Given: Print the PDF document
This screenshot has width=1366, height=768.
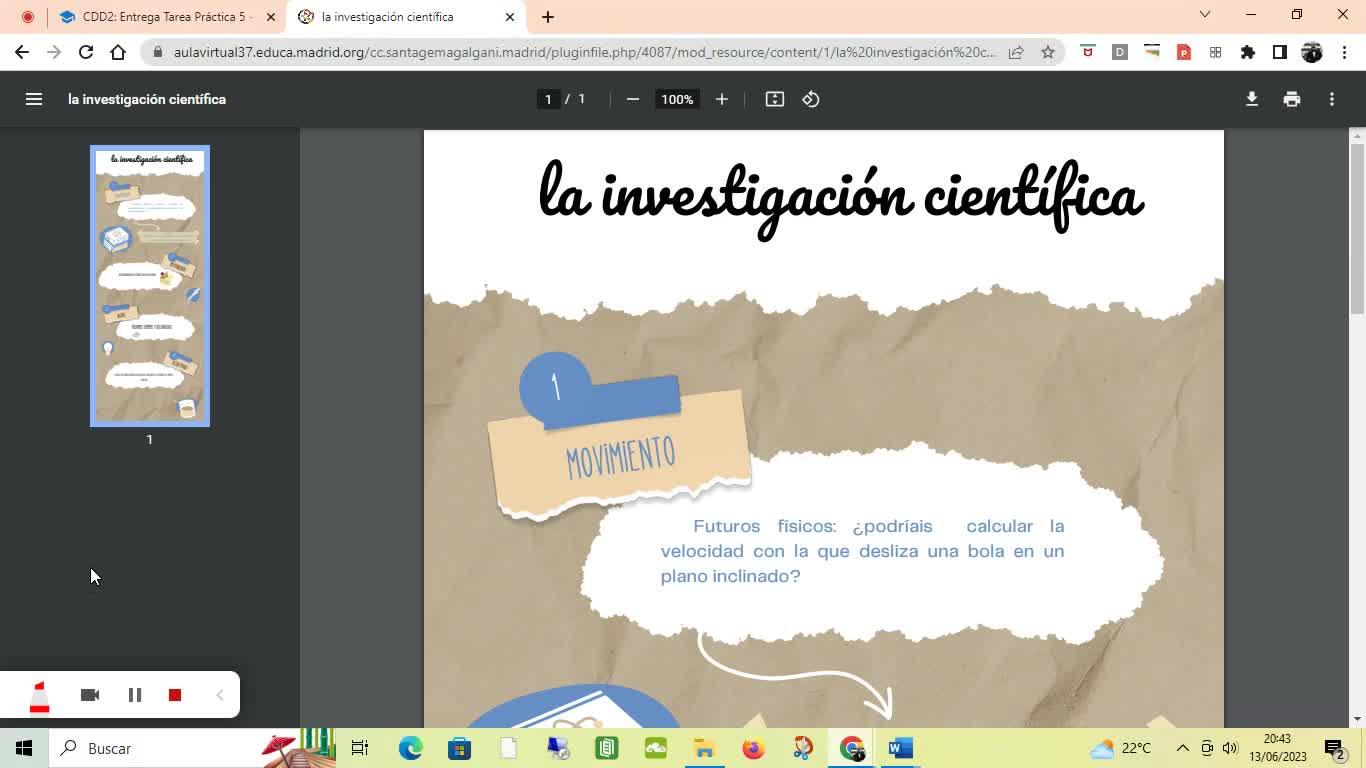Looking at the screenshot, I should click(1292, 99).
